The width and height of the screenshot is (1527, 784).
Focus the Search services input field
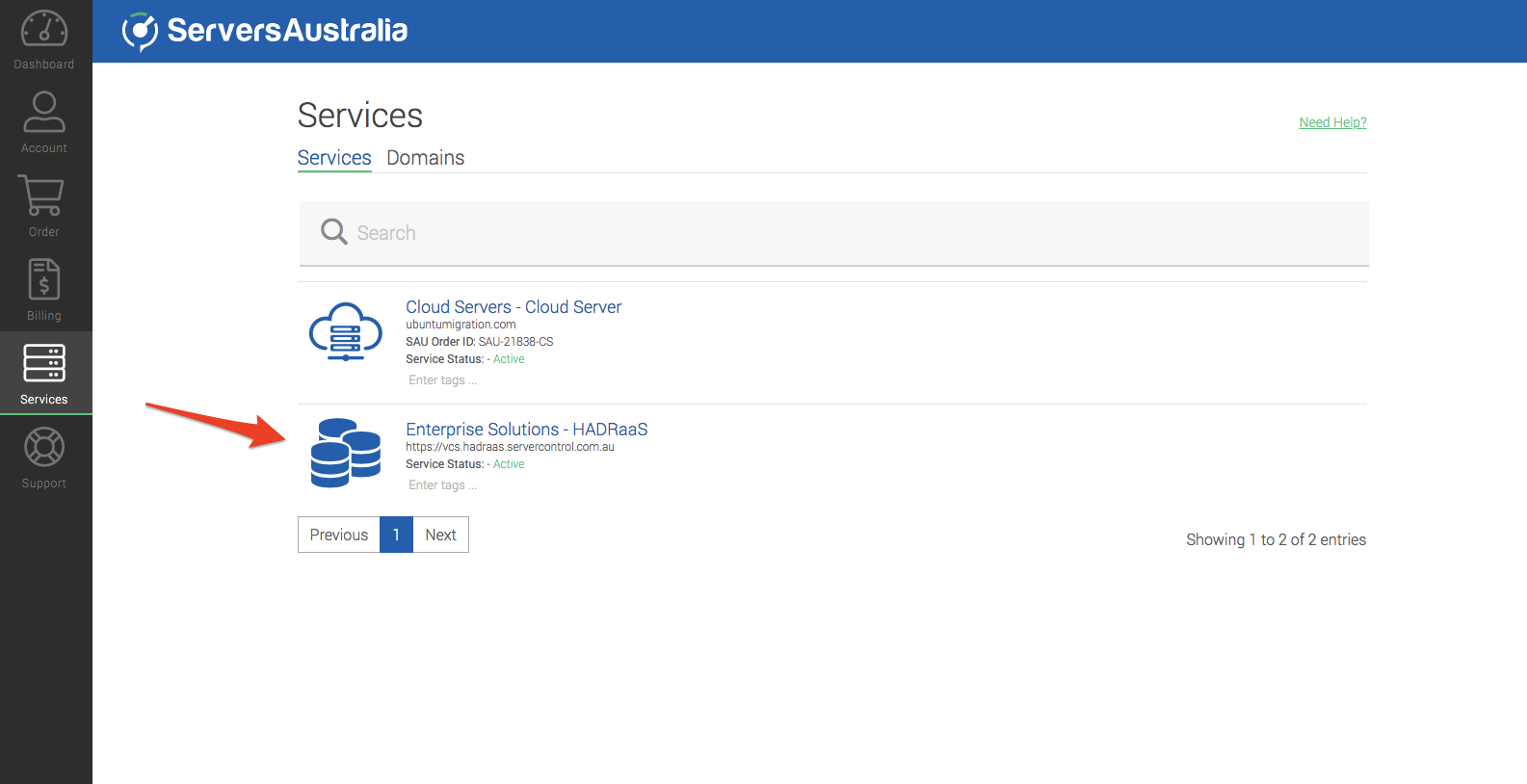point(848,233)
